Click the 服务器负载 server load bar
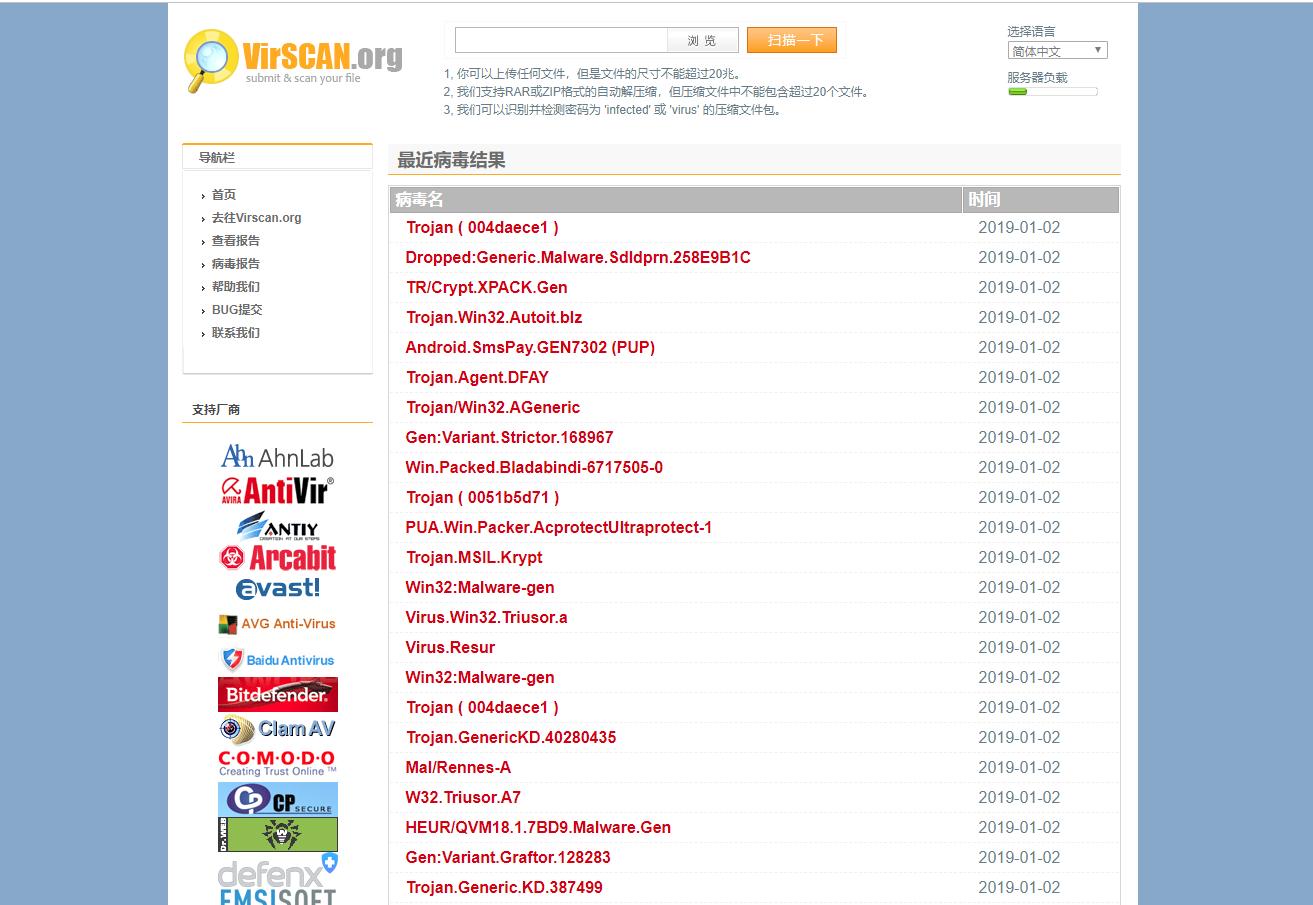This screenshot has width=1313, height=905. pos(1052,91)
